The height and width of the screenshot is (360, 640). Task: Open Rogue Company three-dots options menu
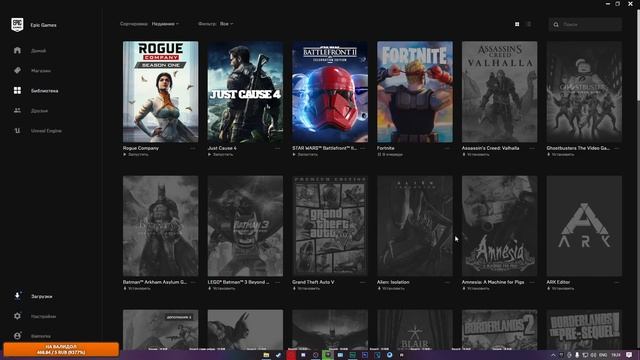[x=193, y=149]
